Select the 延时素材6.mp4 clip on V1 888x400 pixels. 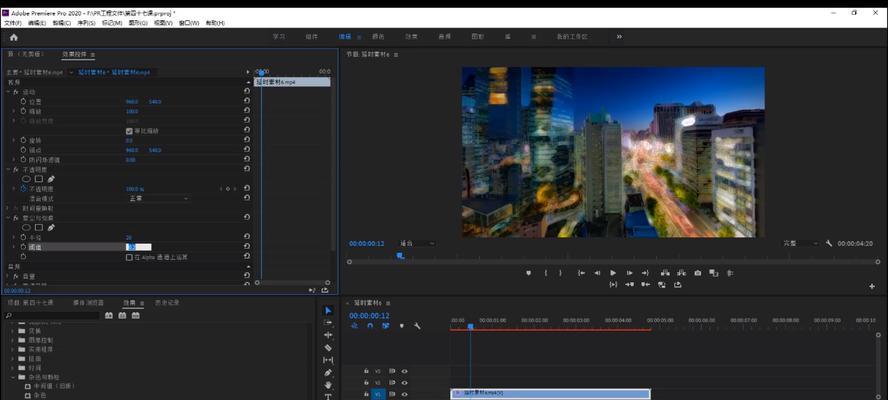tap(550, 393)
